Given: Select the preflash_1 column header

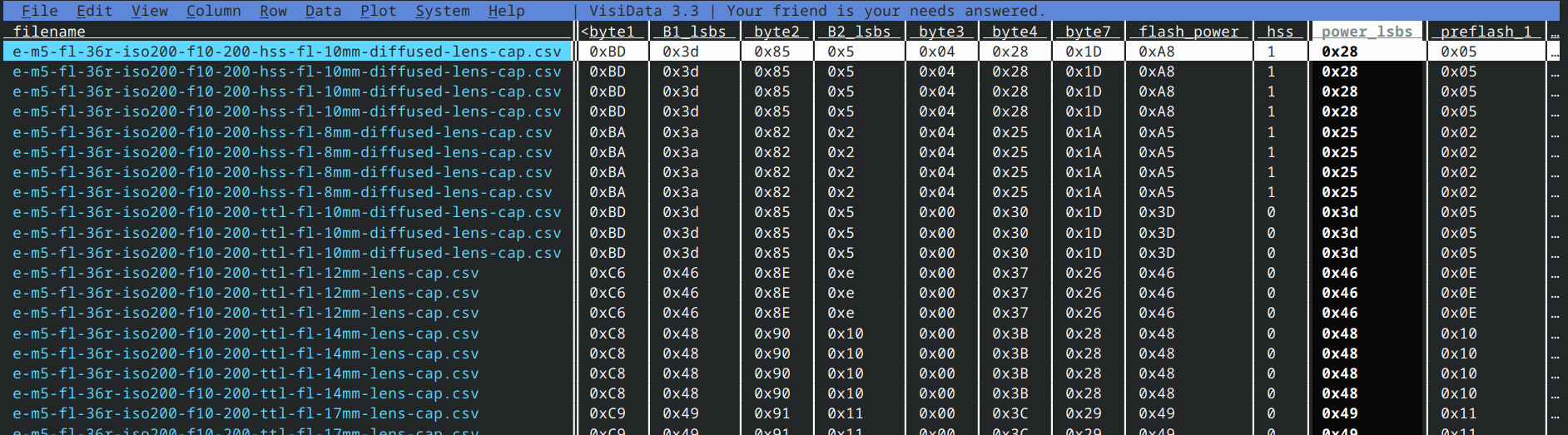Looking at the screenshot, I should coord(1486,32).
